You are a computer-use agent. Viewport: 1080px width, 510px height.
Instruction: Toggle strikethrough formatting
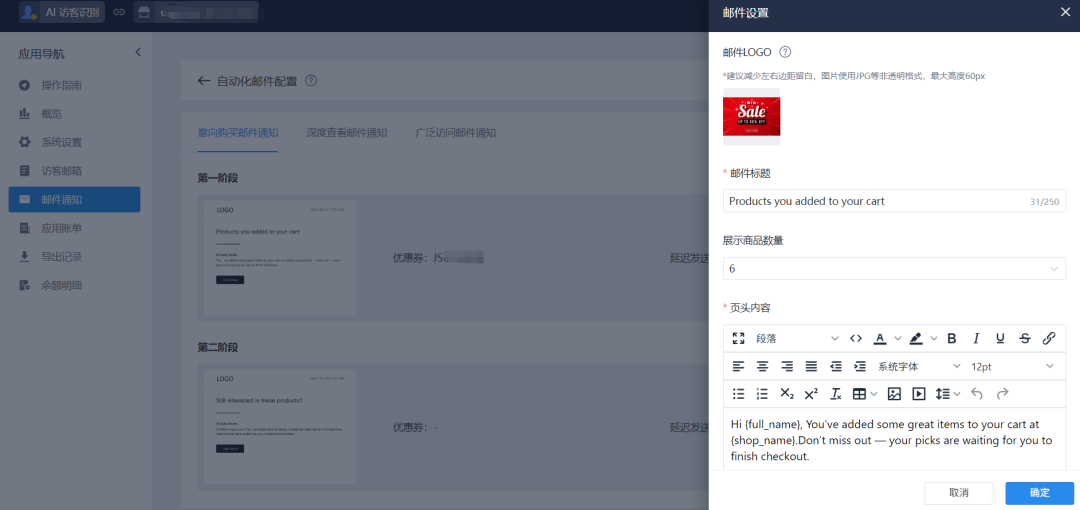1025,338
